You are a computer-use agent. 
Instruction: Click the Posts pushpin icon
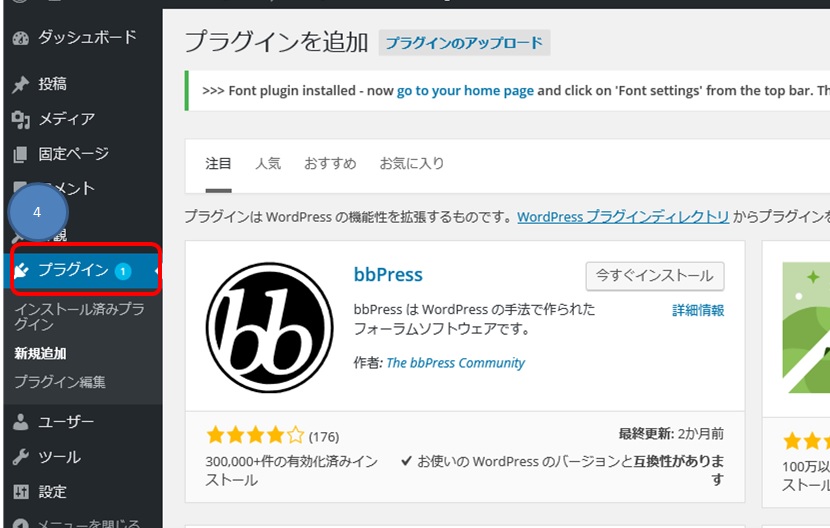[21, 84]
